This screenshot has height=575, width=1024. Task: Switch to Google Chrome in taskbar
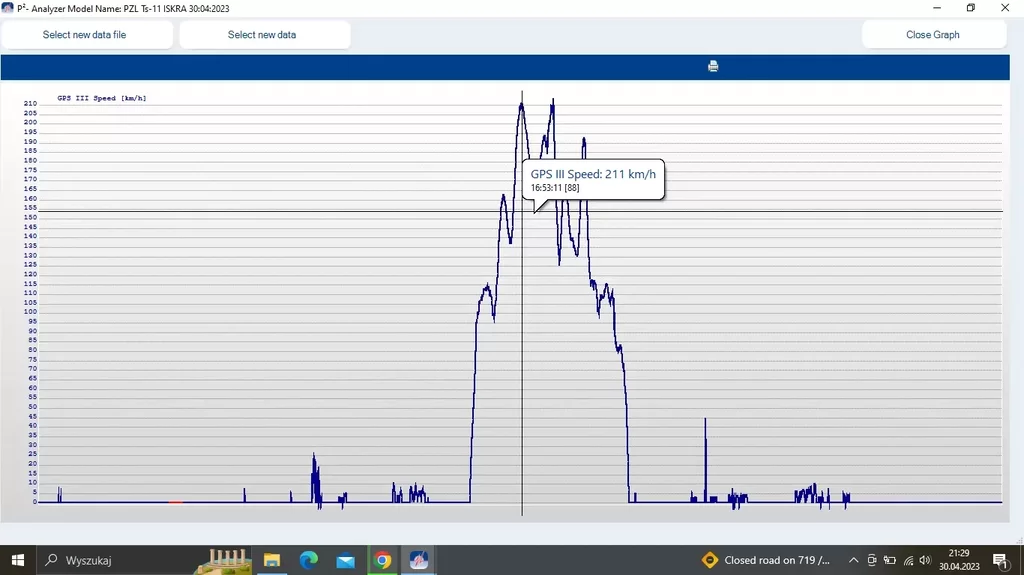382,560
